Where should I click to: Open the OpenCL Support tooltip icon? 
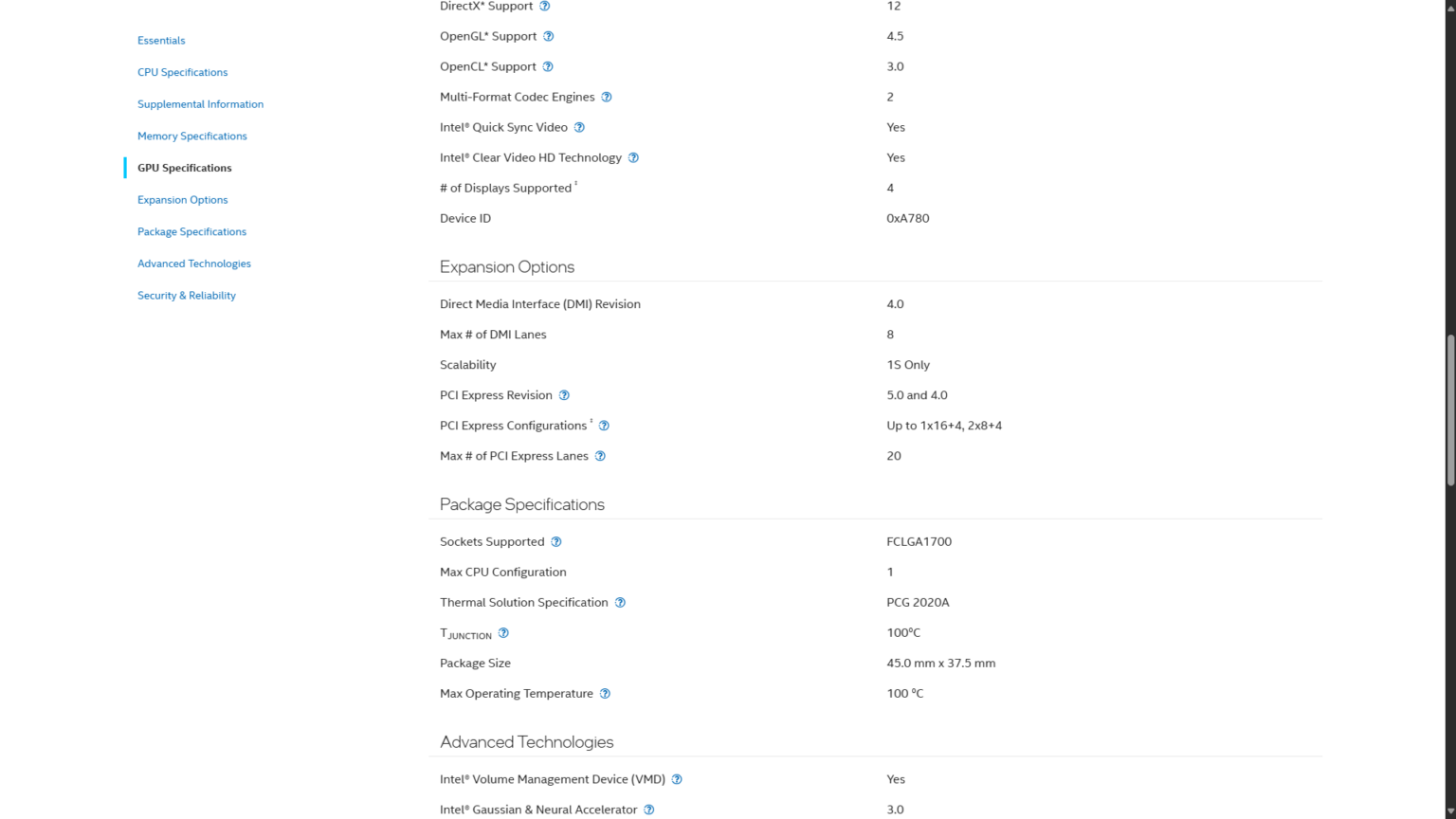point(550,66)
